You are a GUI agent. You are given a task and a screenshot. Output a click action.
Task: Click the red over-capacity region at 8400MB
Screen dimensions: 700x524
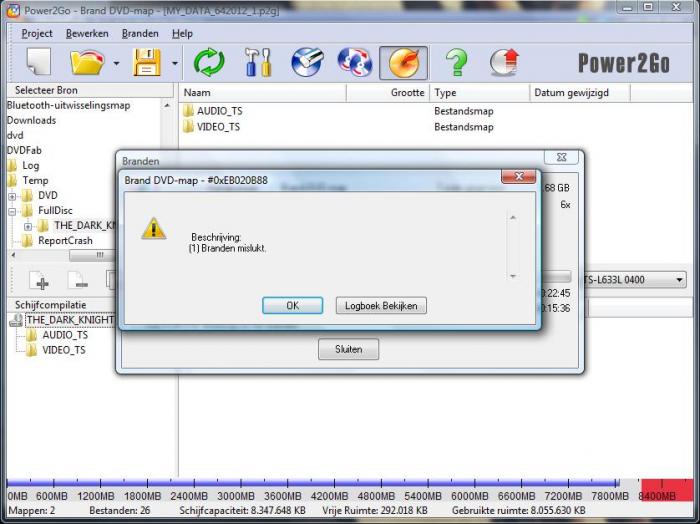pos(667,490)
